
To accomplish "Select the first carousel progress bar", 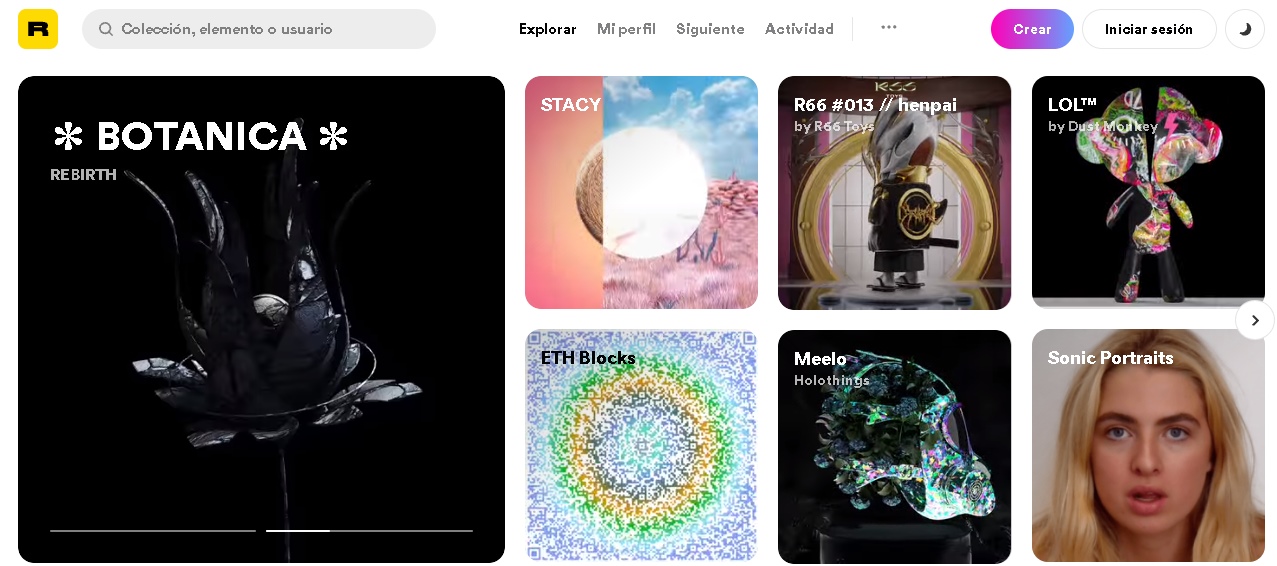I will (153, 531).
